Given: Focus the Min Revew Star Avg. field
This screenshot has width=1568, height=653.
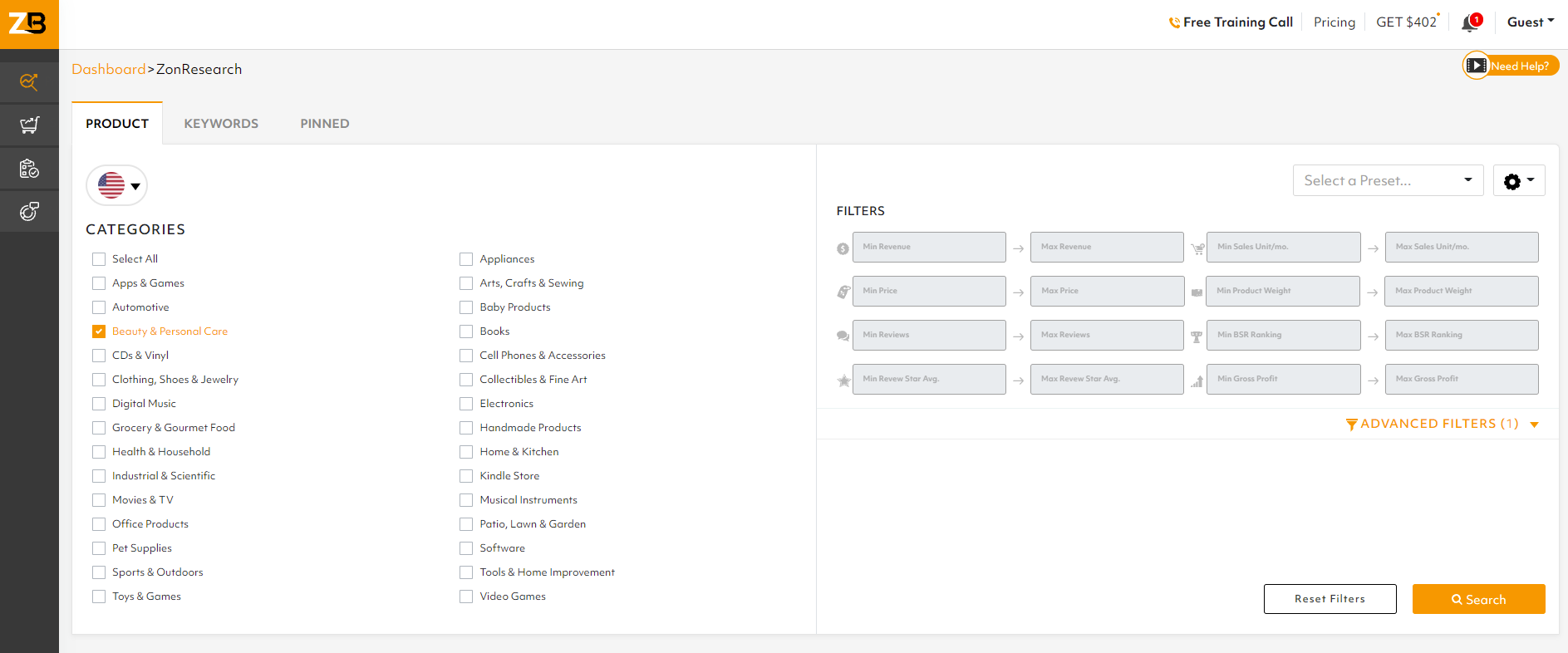Looking at the screenshot, I should 929,379.
